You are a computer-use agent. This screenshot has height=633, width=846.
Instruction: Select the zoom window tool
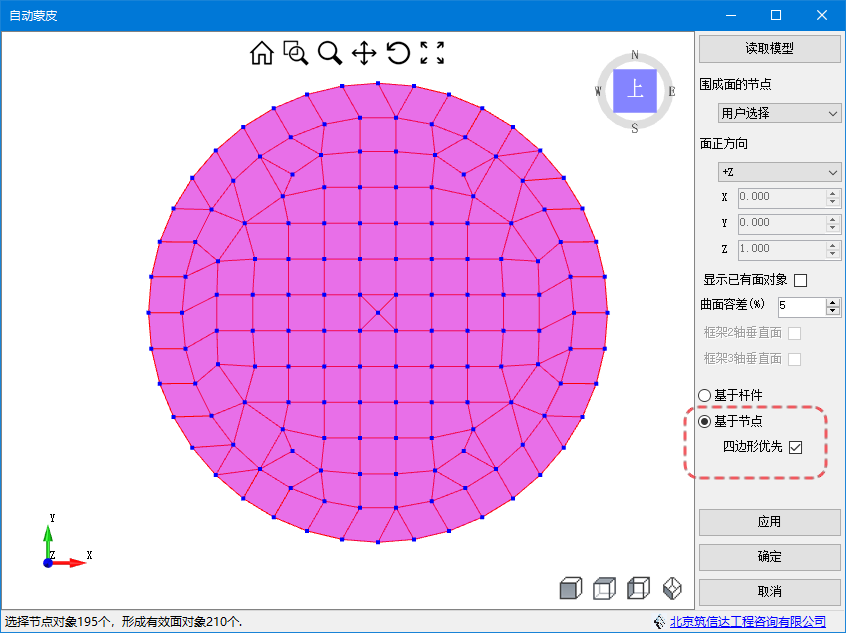[x=295, y=53]
